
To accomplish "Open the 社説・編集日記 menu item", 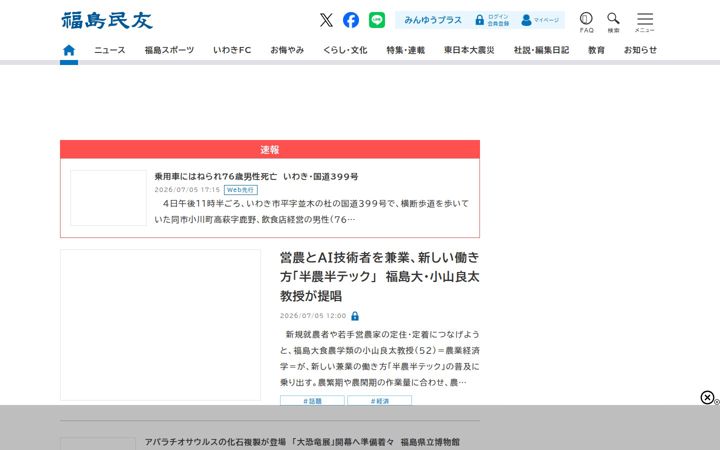I will pos(541,50).
